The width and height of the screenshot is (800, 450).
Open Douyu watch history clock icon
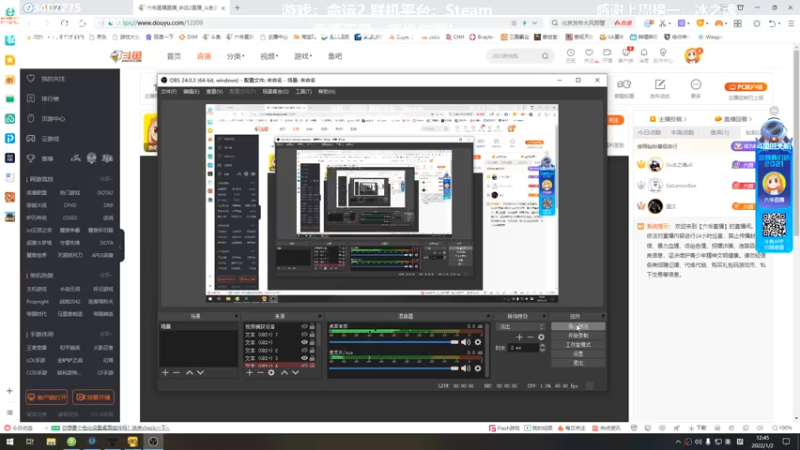(570, 54)
